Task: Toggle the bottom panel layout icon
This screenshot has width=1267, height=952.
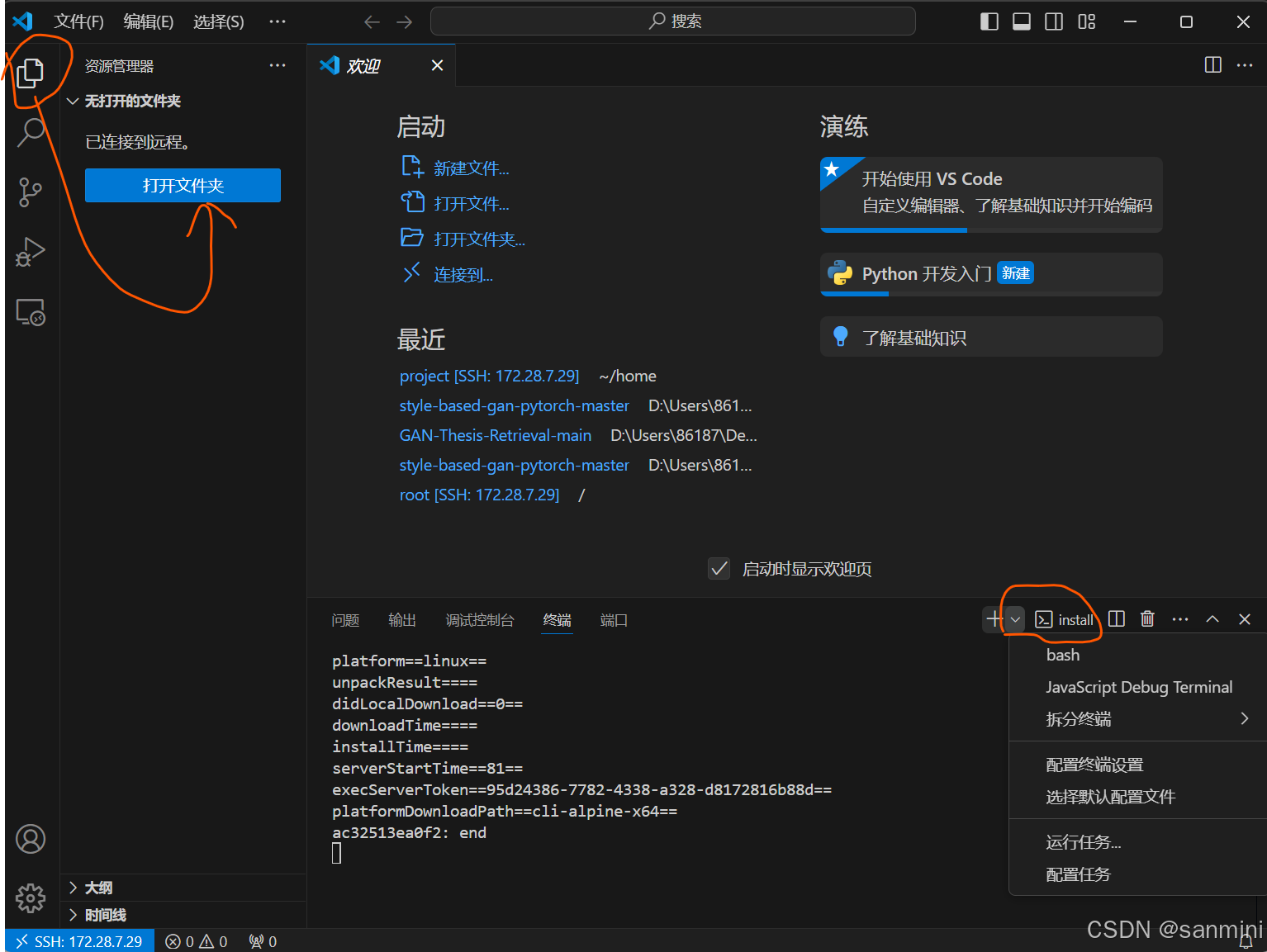Action: point(1022,21)
